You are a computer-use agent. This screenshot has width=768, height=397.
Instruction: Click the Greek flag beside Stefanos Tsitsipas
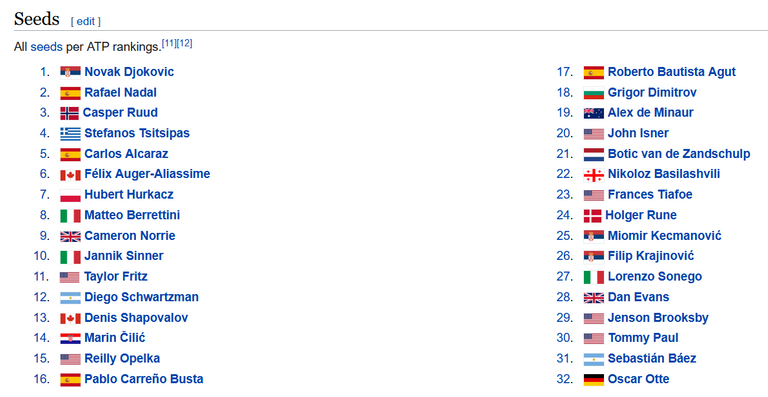click(70, 134)
